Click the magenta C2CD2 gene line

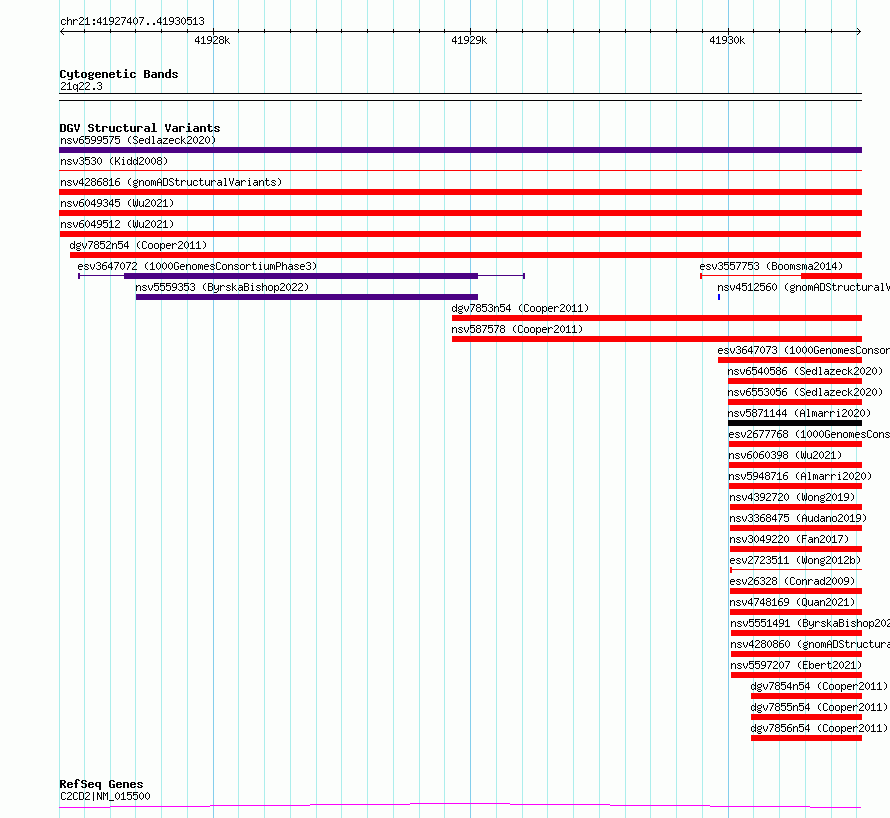460,805
